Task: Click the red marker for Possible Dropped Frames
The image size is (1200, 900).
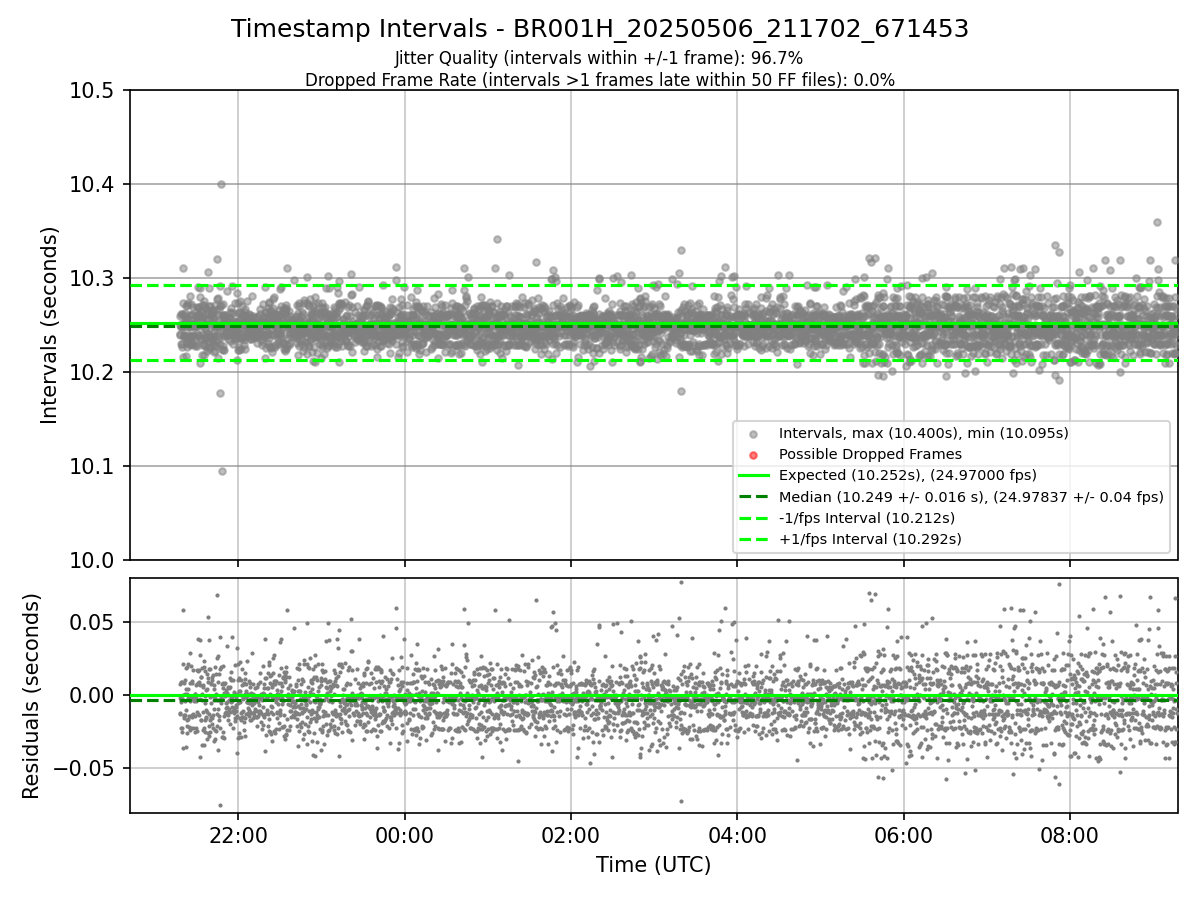Action: tap(754, 455)
